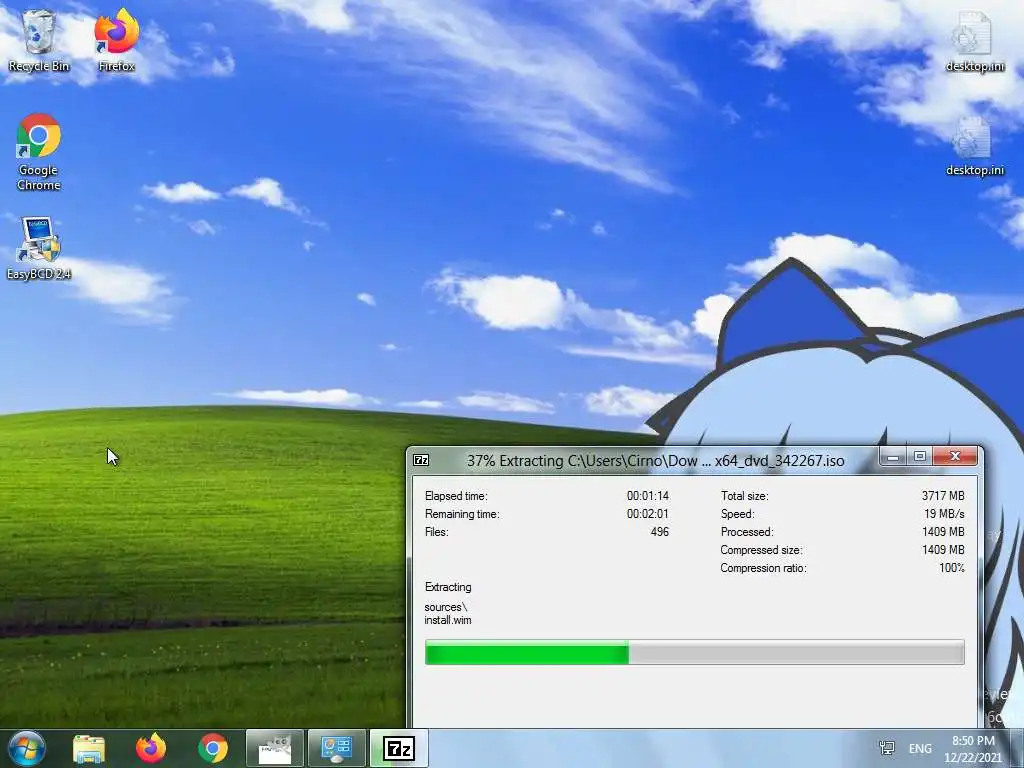Minimize the 7-Zip extracting window

coord(893,456)
